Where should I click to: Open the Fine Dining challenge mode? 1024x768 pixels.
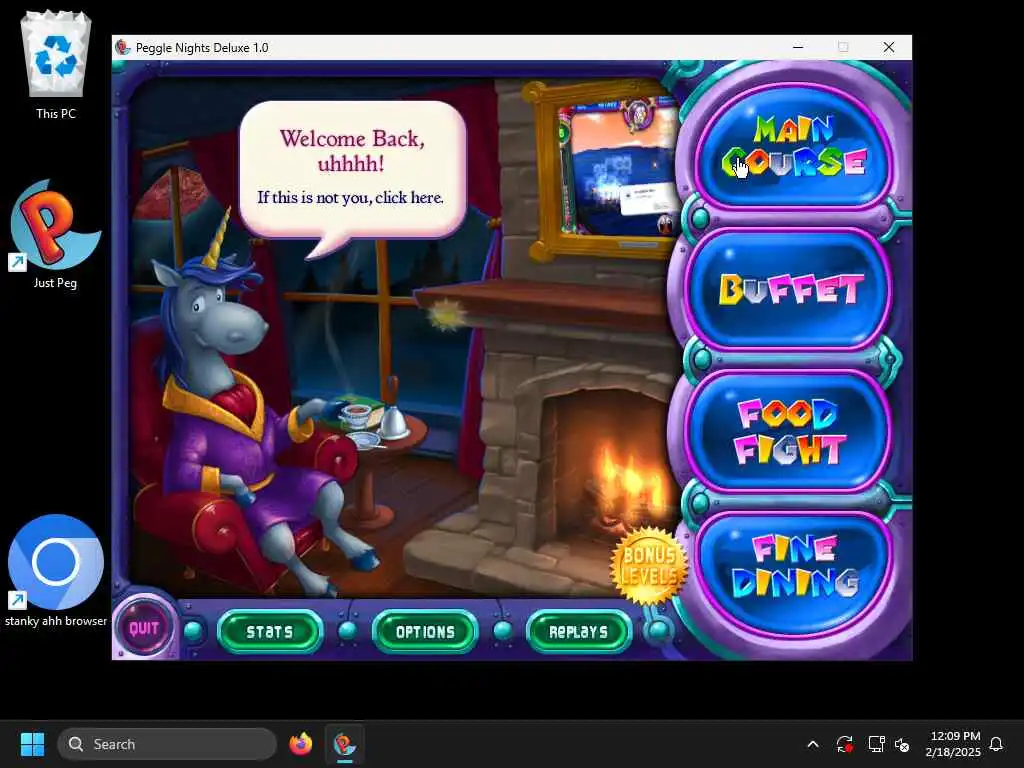(794, 573)
